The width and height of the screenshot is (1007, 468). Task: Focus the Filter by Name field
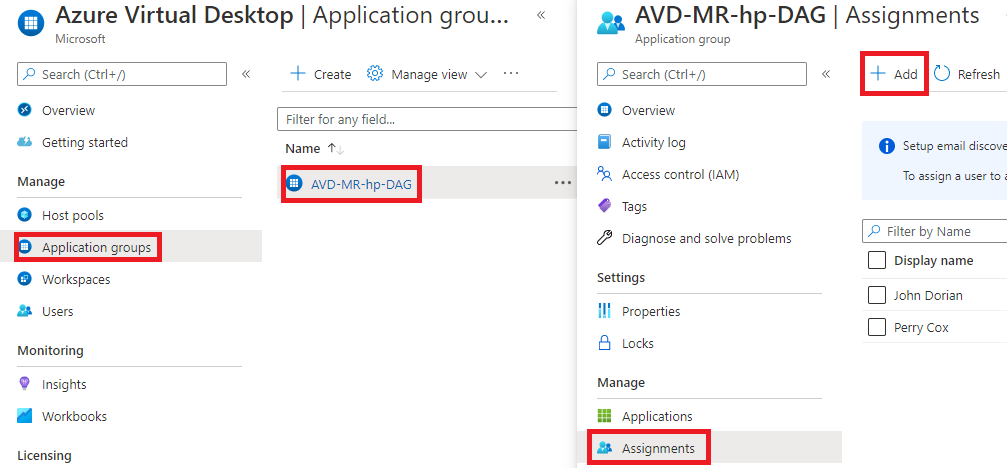coord(934,231)
